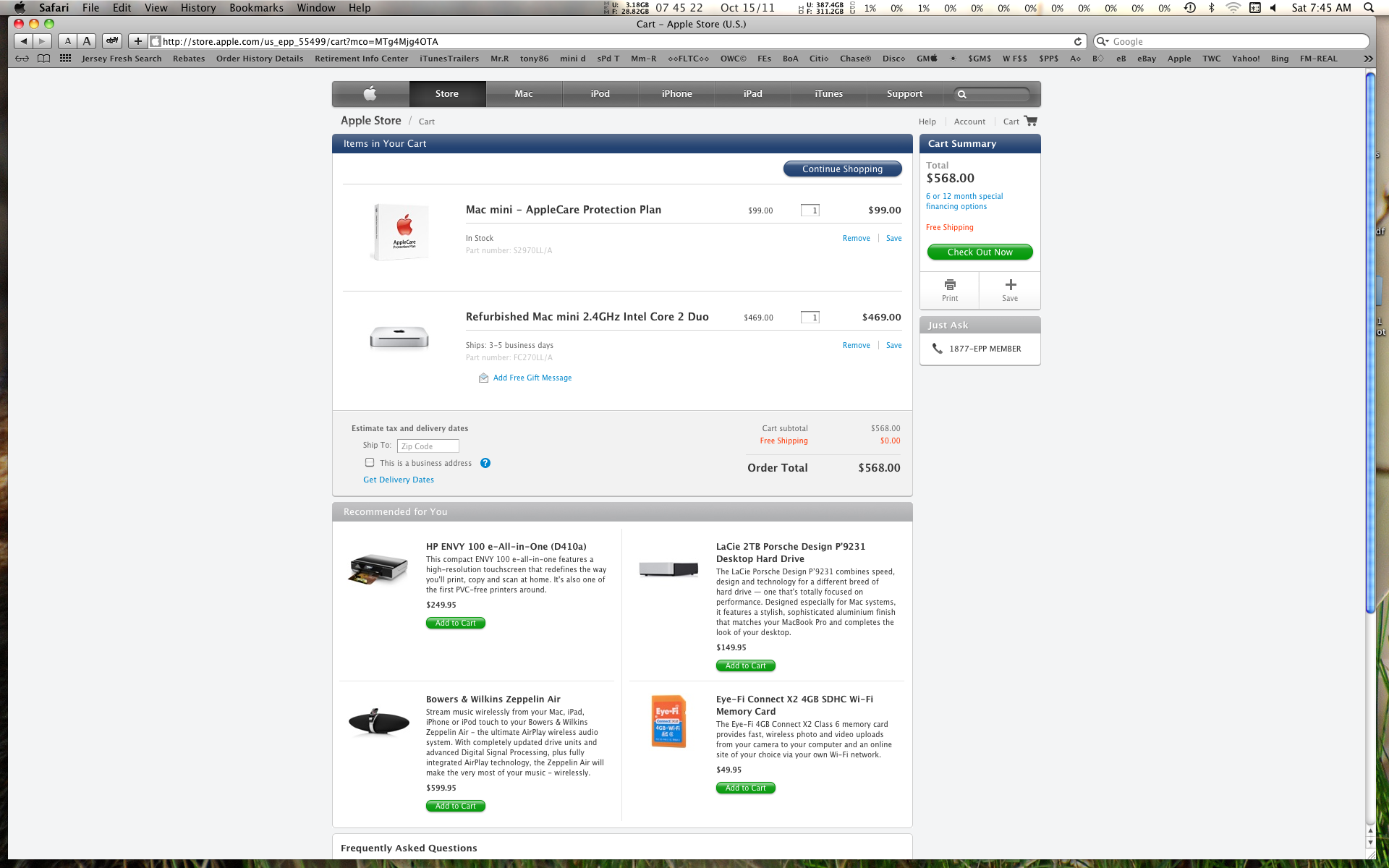
Task: Open Time Machine menu bar icon
Action: pyautogui.click(x=1190, y=8)
